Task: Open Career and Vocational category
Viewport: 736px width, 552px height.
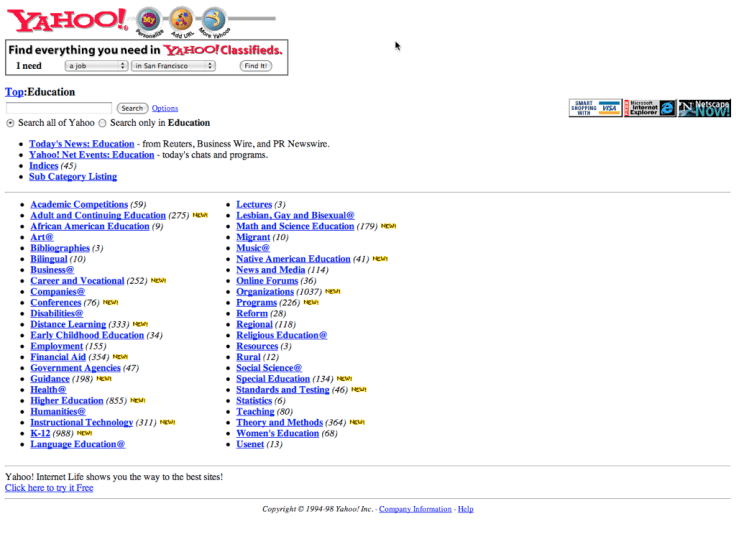Action: [77, 281]
